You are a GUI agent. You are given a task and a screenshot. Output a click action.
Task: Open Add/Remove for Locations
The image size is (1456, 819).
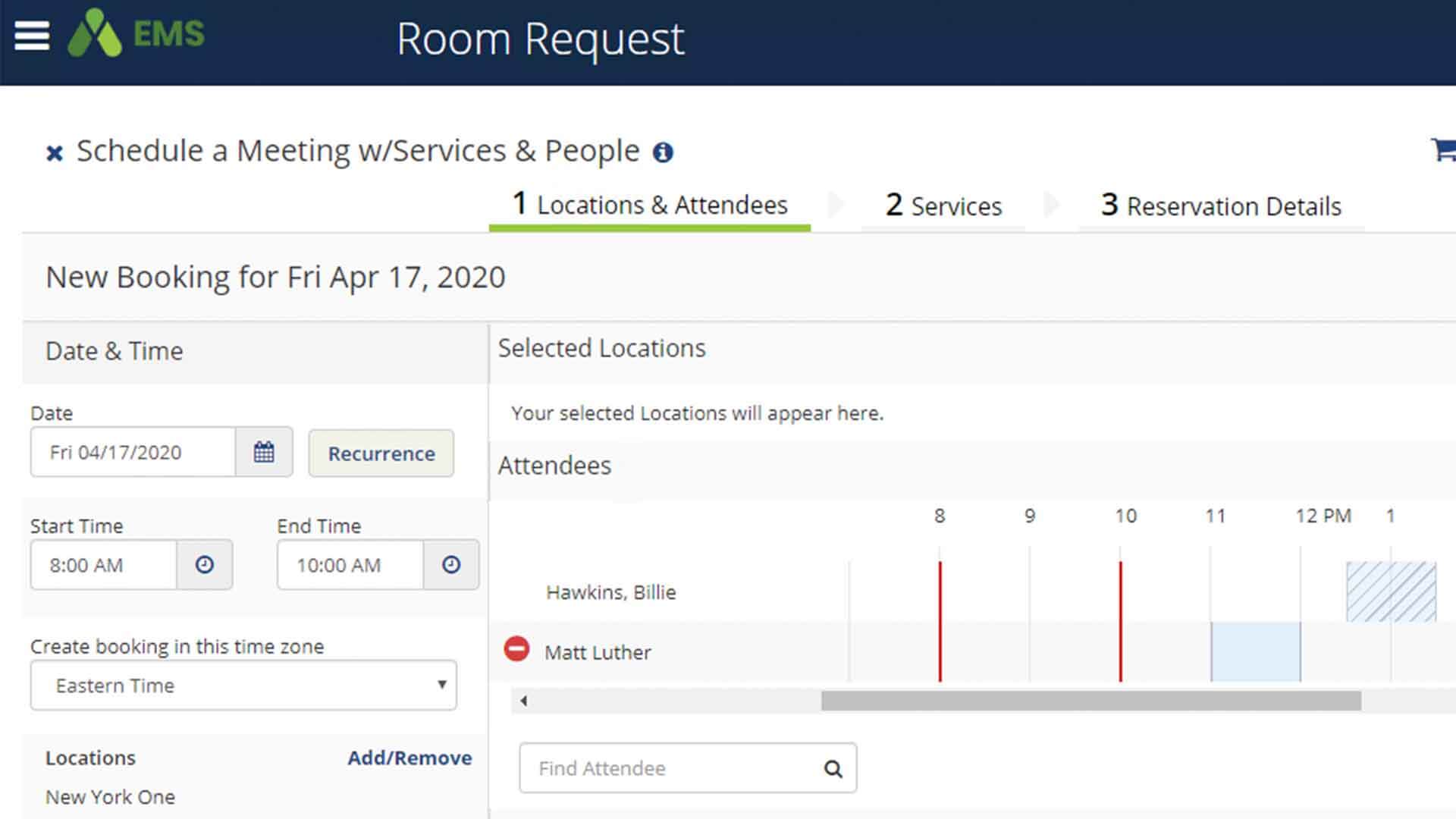coord(410,758)
